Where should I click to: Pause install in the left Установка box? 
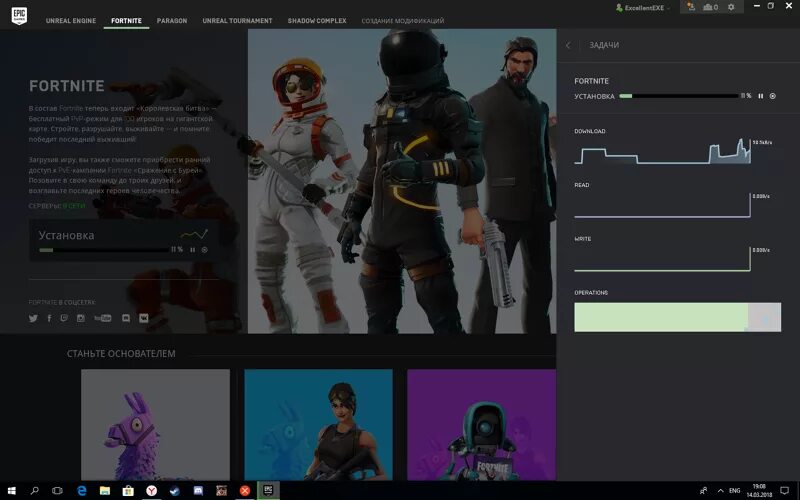click(x=192, y=250)
